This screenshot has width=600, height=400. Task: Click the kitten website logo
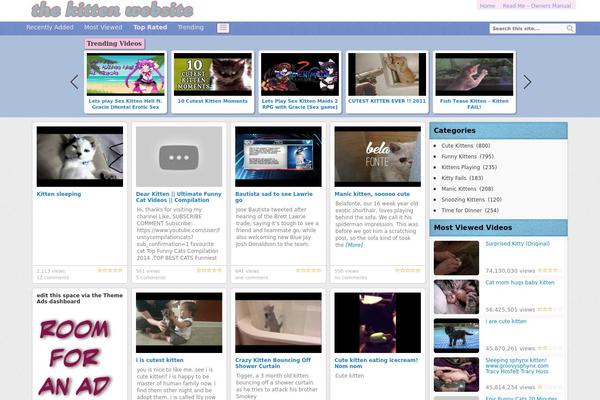pos(112,10)
